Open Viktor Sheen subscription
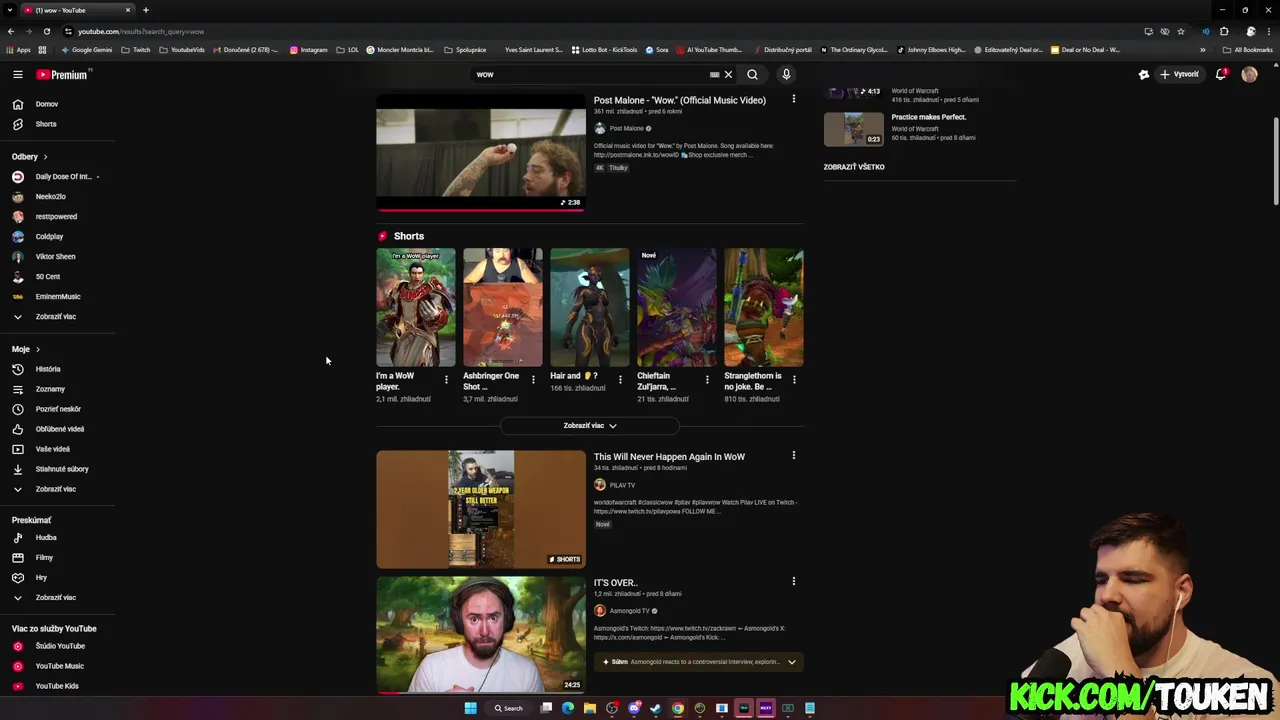 [x=56, y=257]
